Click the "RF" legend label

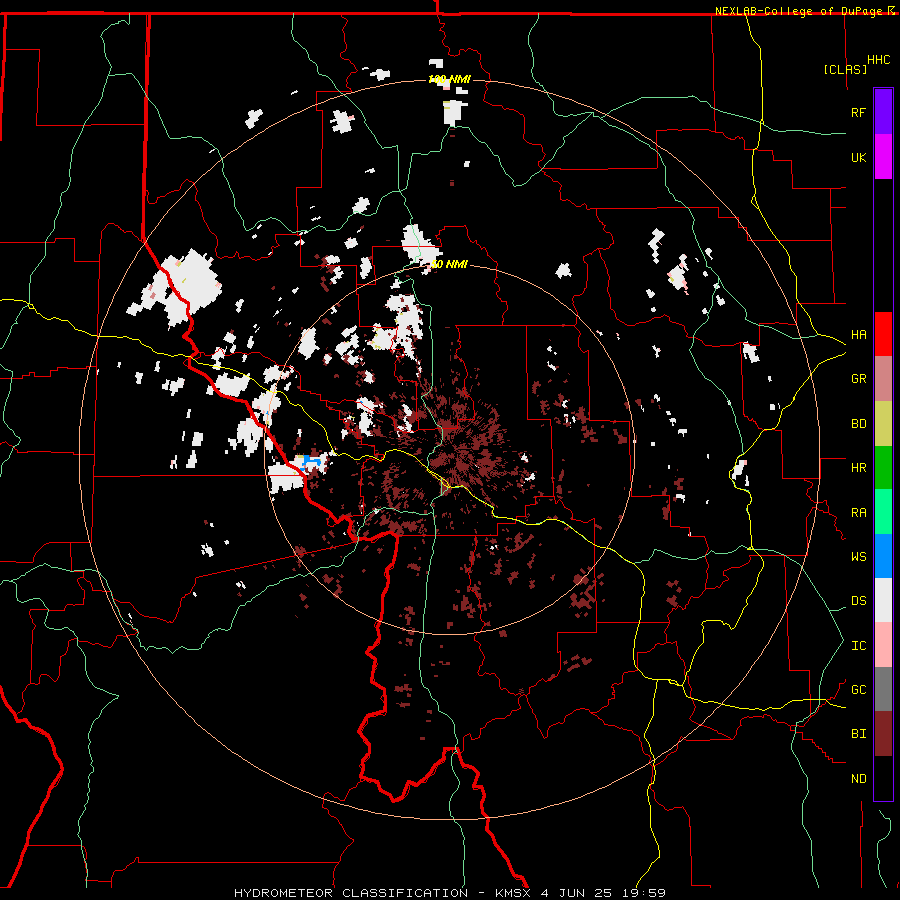click(x=858, y=112)
